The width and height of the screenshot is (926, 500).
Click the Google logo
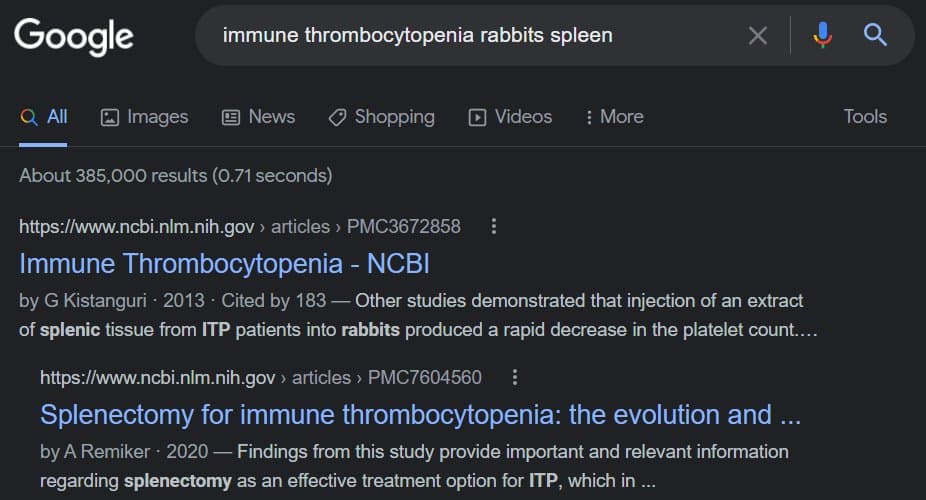73,36
